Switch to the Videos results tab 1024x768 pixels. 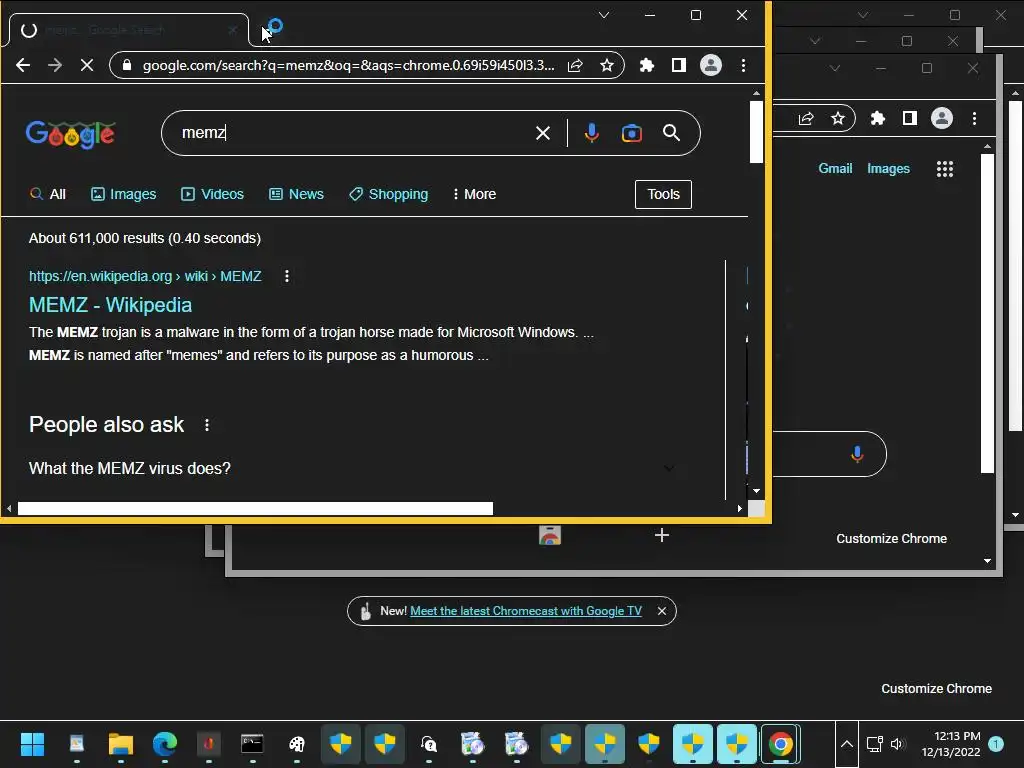click(212, 194)
